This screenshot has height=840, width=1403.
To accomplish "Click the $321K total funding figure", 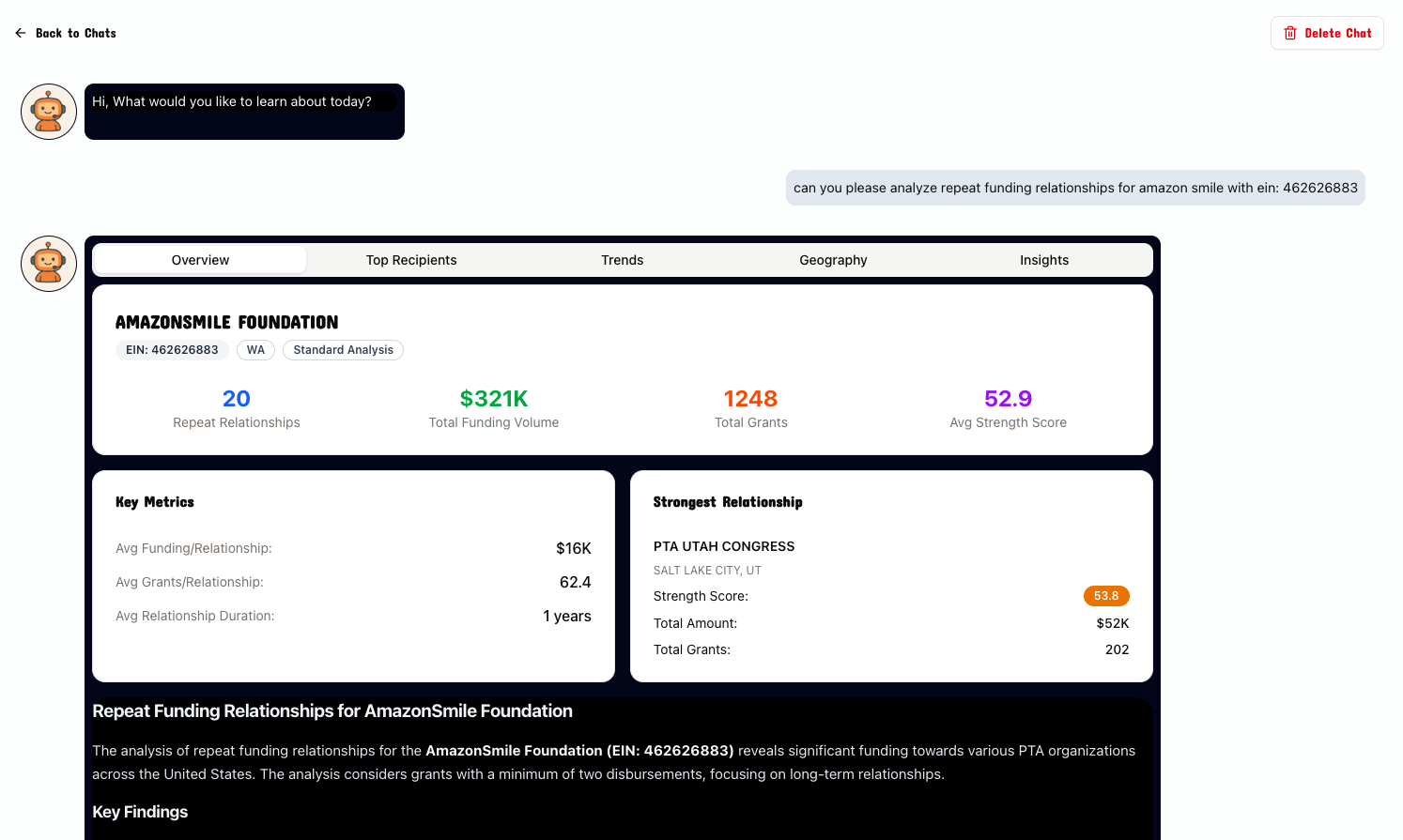I will [x=494, y=399].
